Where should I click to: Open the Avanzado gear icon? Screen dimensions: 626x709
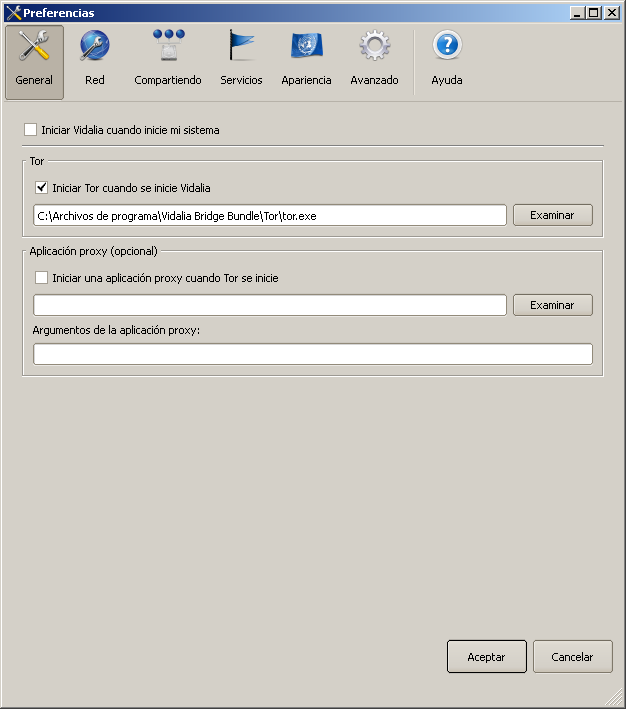coord(375,46)
